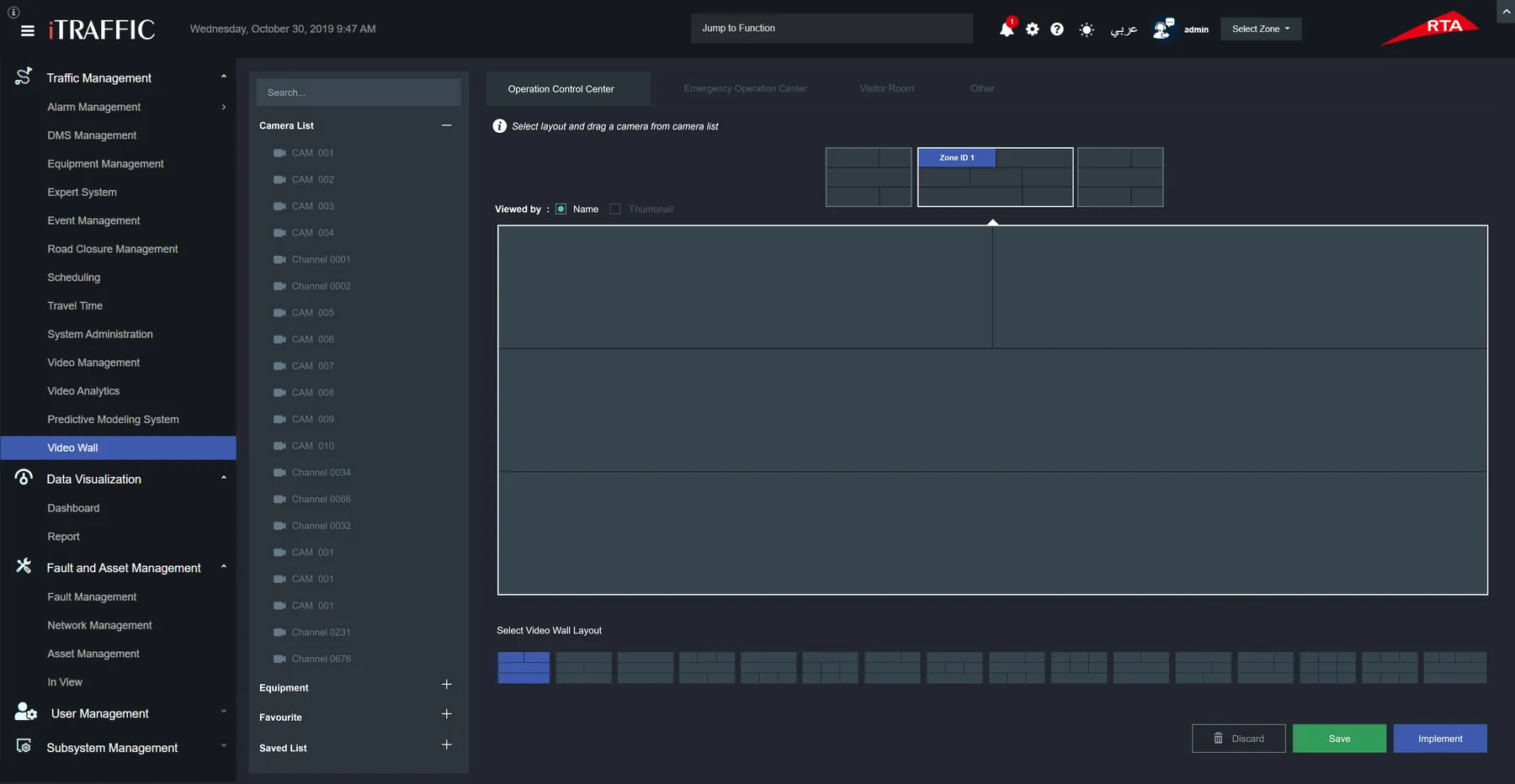Open the Other tab
Viewport: 1515px width, 784px height.
click(x=982, y=88)
